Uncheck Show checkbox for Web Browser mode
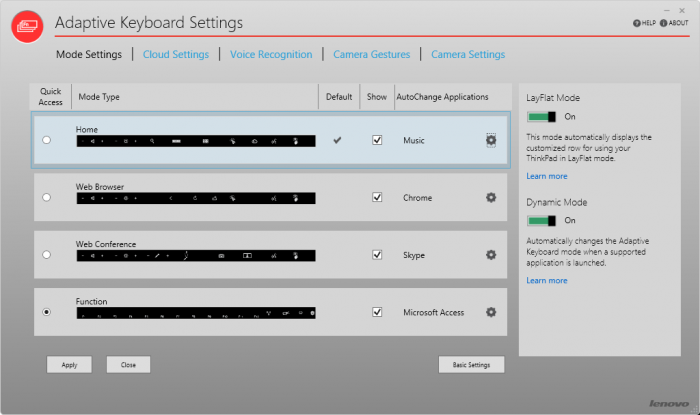This screenshot has width=700, height=415. pyautogui.click(x=377, y=198)
